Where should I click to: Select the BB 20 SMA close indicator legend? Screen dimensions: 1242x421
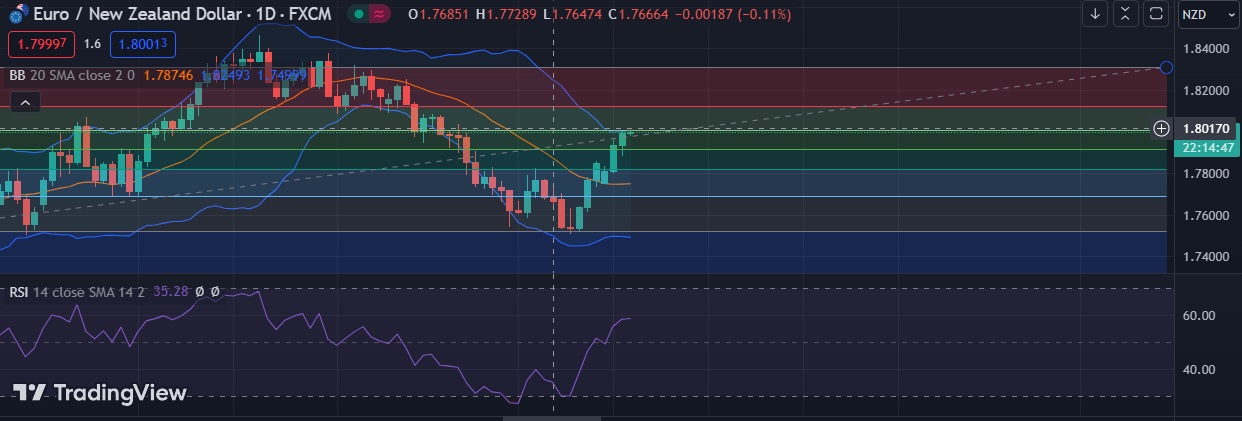point(72,74)
